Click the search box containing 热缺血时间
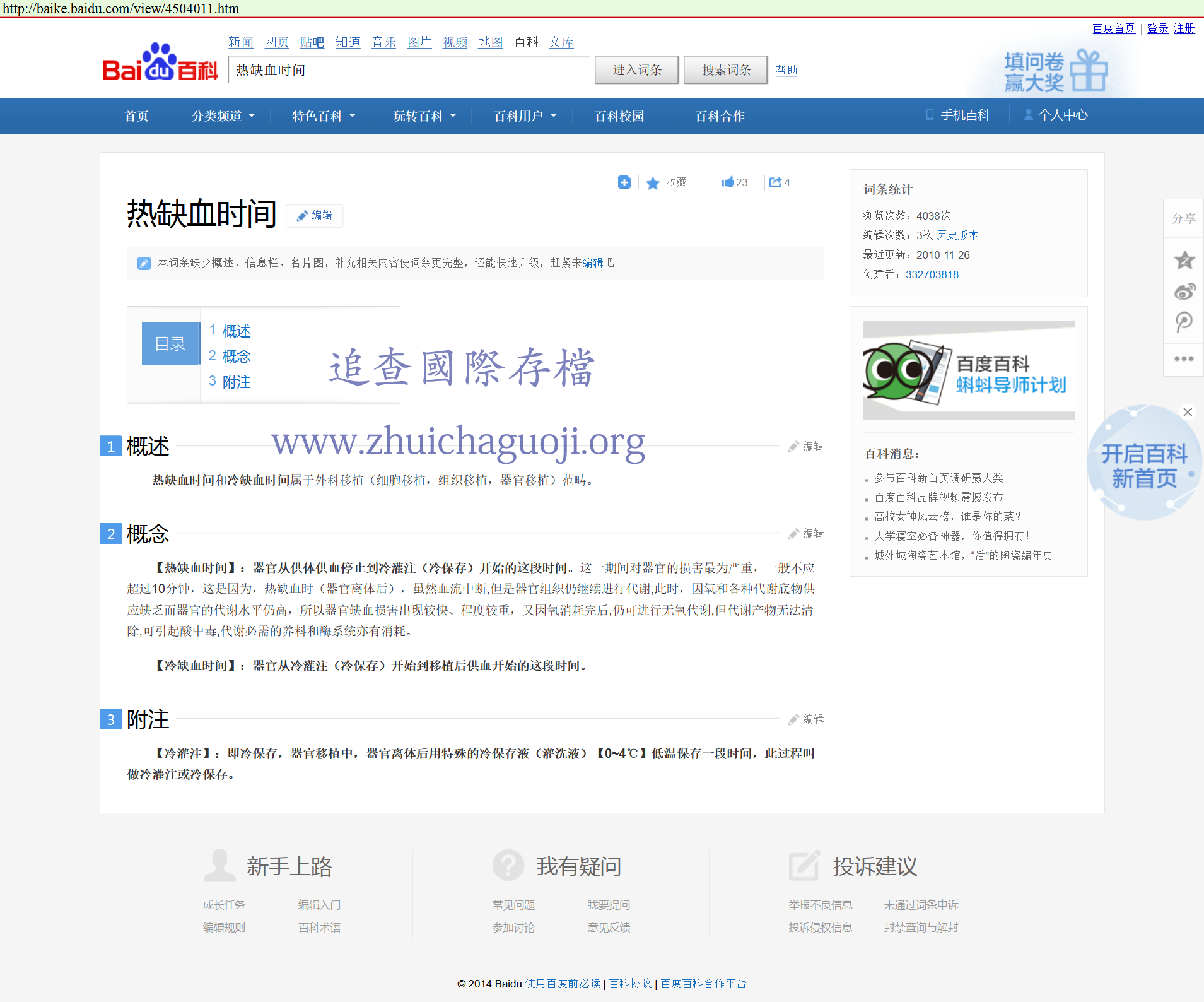1204x1002 pixels. click(409, 70)
